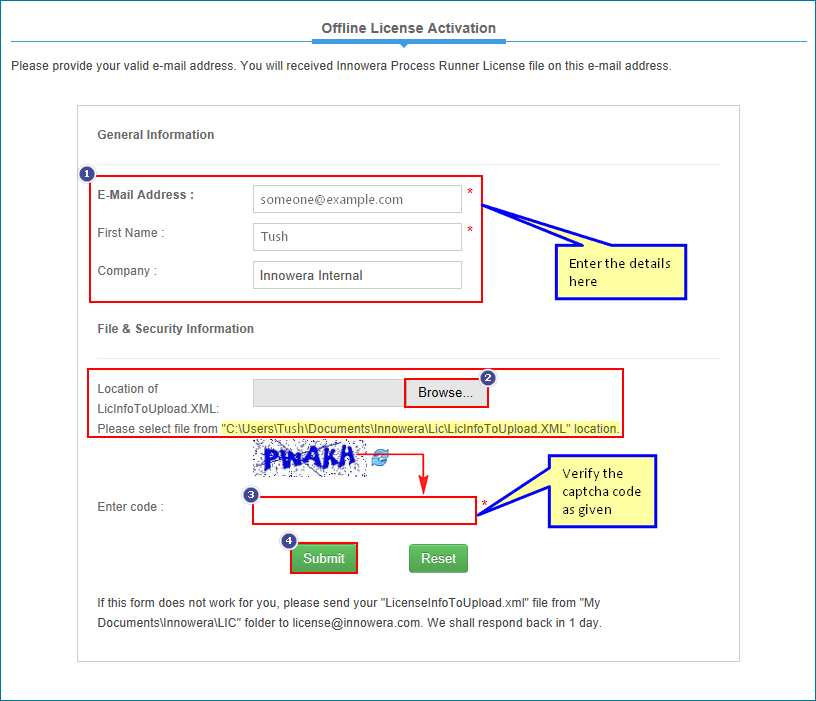Viewport: 816px width, 701px height.
Task: Submit the license activation form
Action: coord(324,558)
